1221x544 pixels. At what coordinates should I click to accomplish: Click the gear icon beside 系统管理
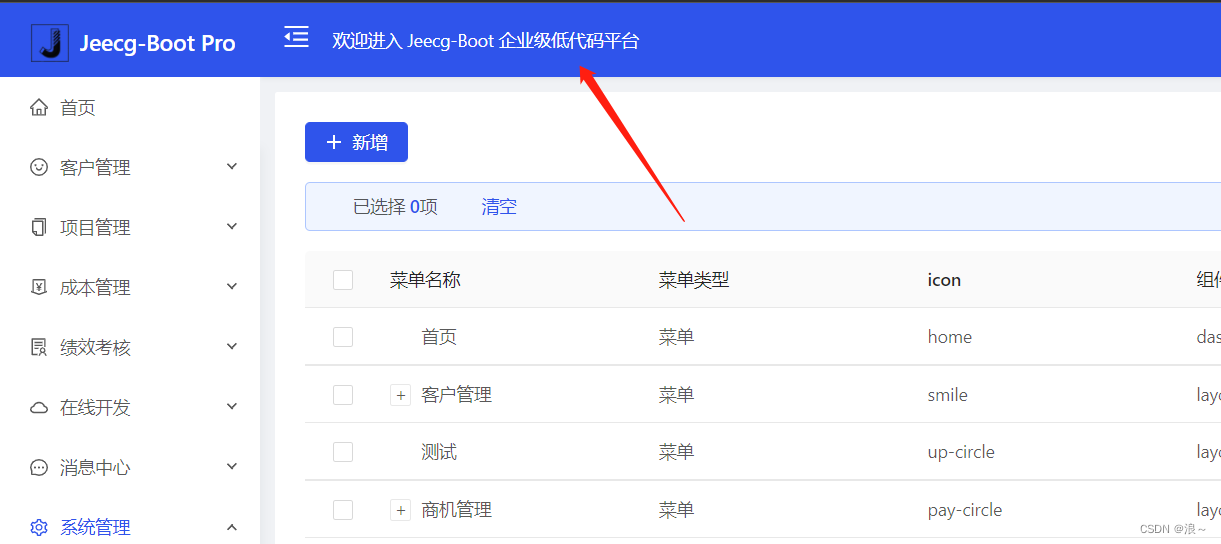tap(39, 527)
